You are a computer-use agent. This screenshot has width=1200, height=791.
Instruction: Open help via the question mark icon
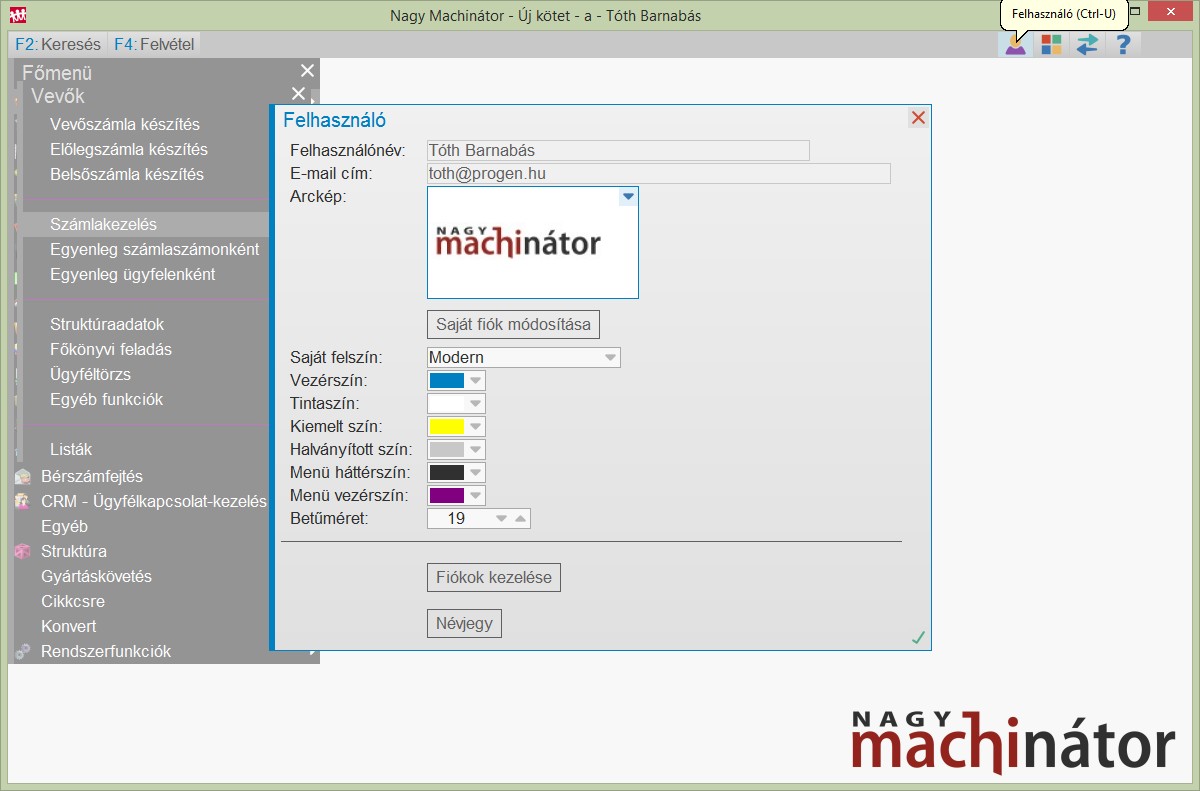point(1123,45)
